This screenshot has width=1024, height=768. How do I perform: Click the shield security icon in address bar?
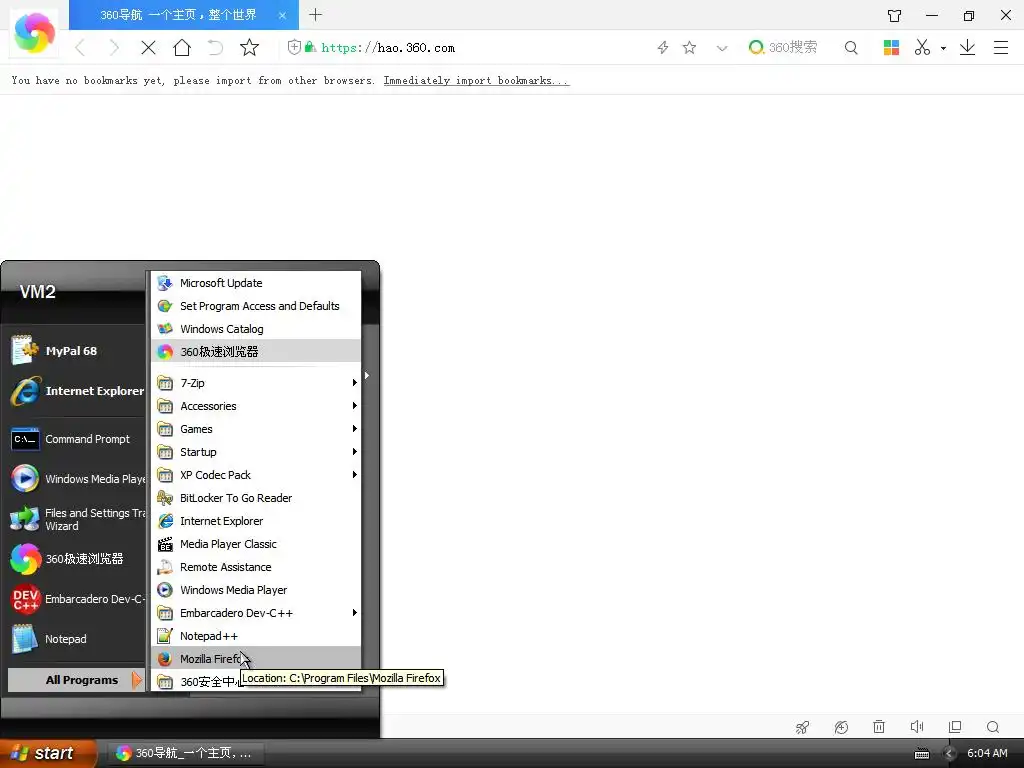pyautogui.click(x=295, y=47)
